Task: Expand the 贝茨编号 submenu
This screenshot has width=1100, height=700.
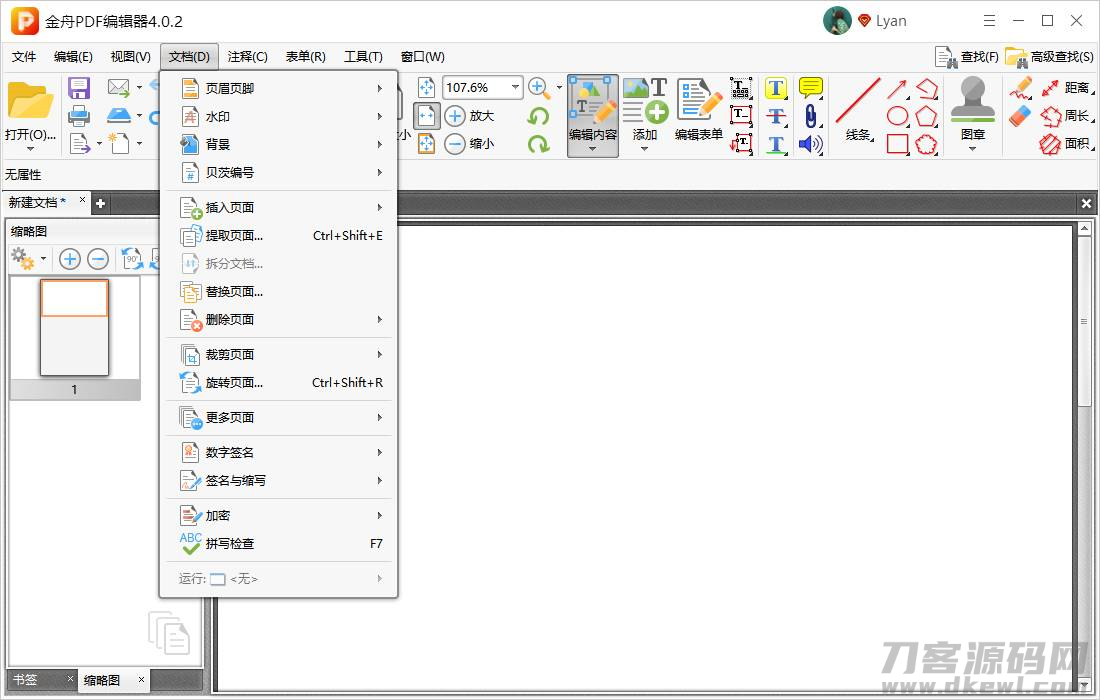Action: pos(279,173)
